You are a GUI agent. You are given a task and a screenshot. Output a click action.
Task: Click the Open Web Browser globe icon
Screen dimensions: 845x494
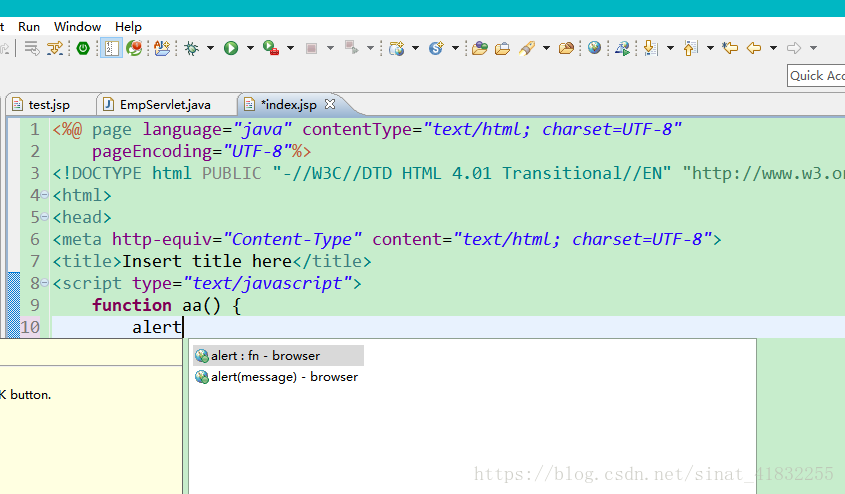tap(594, 48)
